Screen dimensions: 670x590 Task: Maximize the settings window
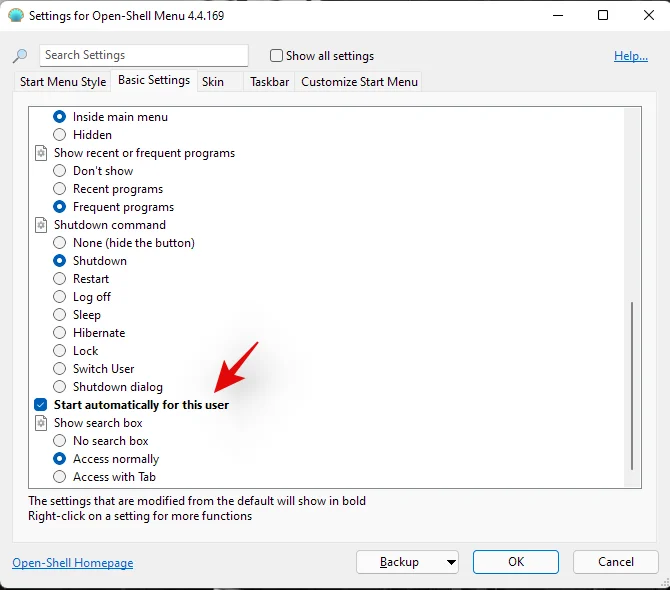point(603,15)
